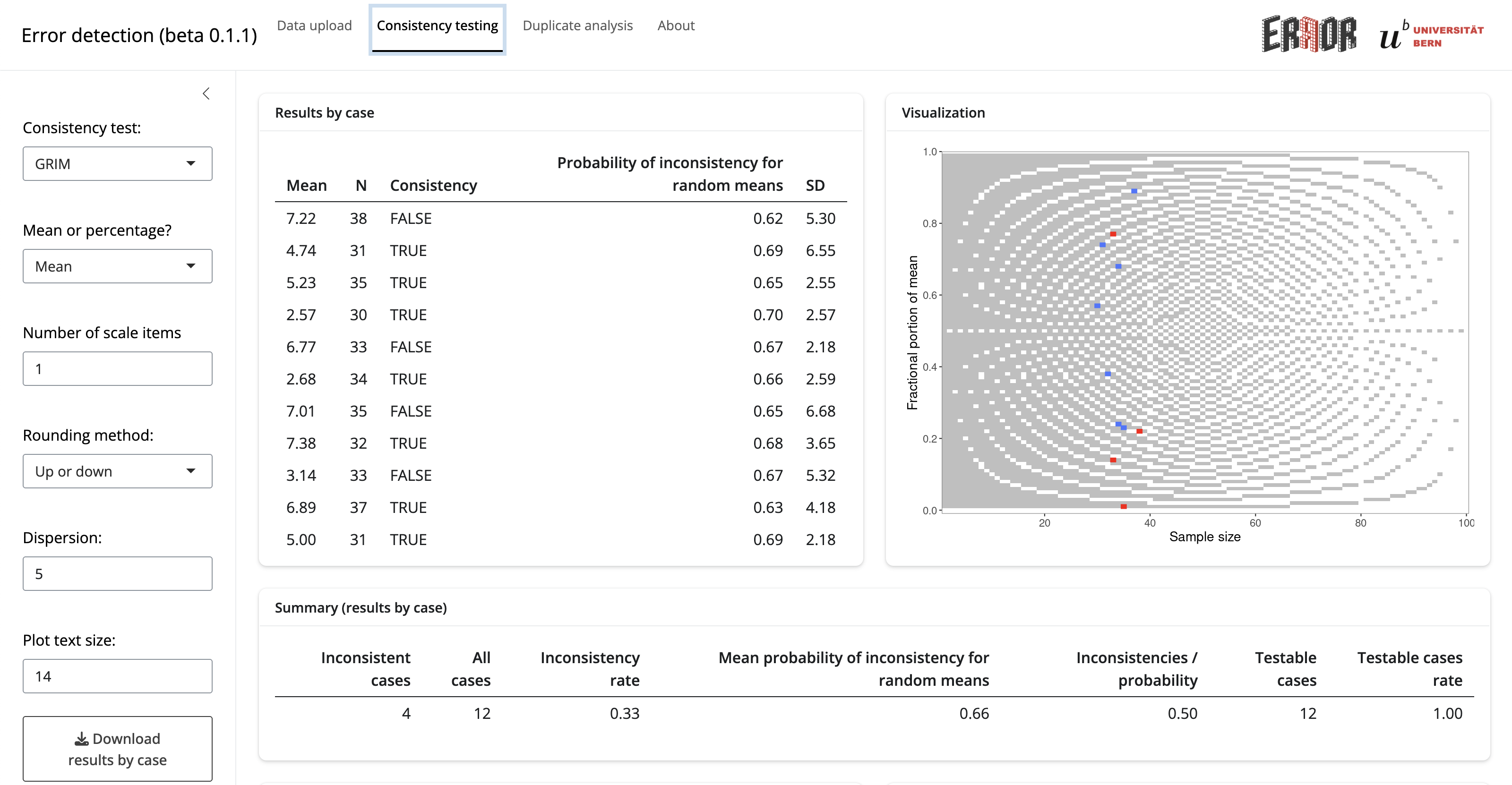Click Download results by case button
This screenshot has height=785, width=1512.
click(x=117, y=749)
